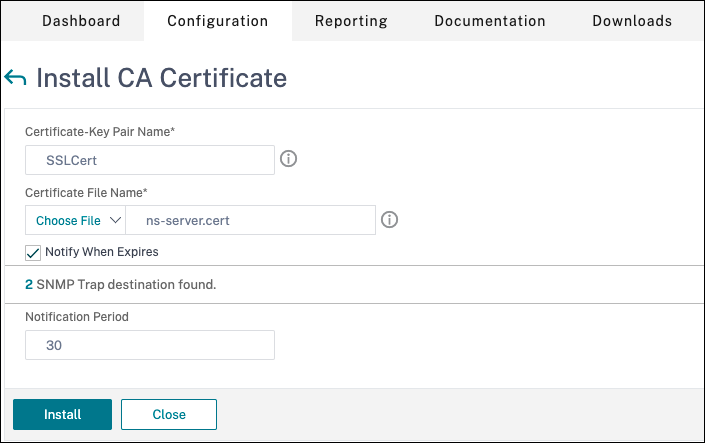
Task: Click the ns-server.cert file name field
Action: [x=255, y=220]
